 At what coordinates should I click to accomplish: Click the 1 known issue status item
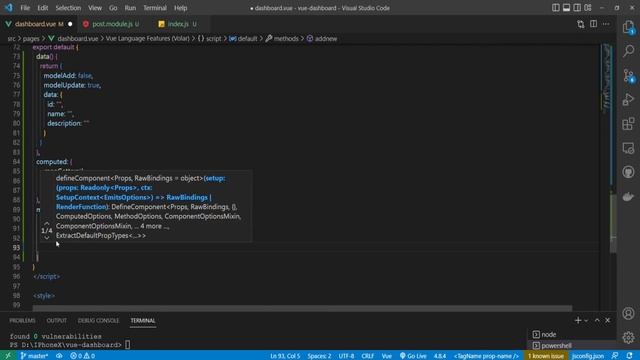545,356
